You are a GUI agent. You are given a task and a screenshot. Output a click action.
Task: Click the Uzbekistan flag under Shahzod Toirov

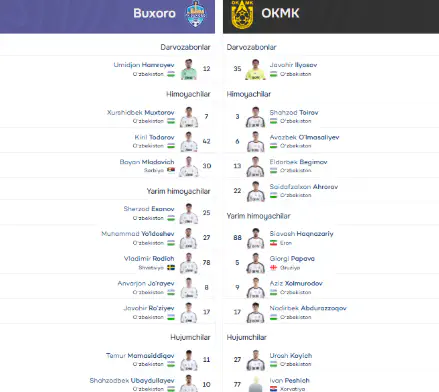(x=273, y=121)
